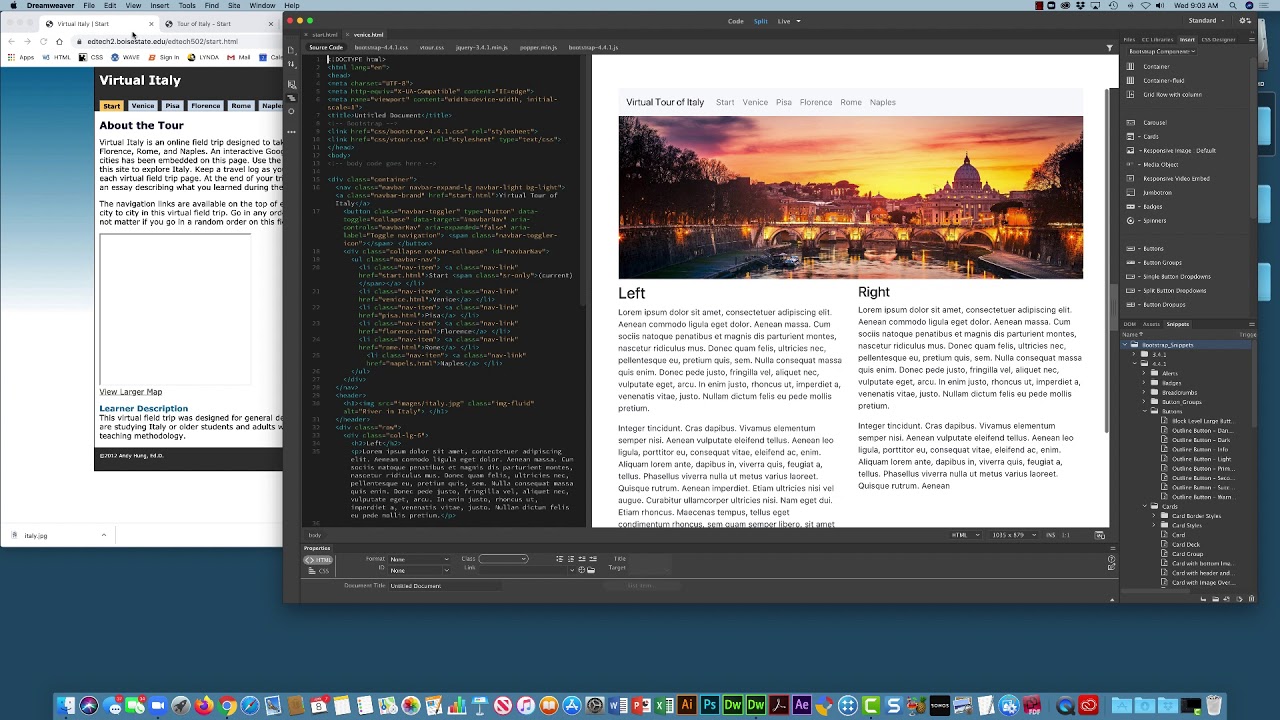Insert Grid Row with column
Viewport: 1280px width, 720px height.
click(x=1172, y=95)
